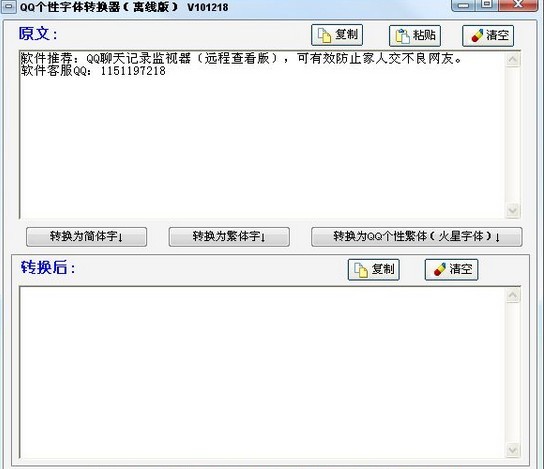Click down arrow of source text scrollbar
Viewport: 545px width, 469px height.
(x=513, y=210)
